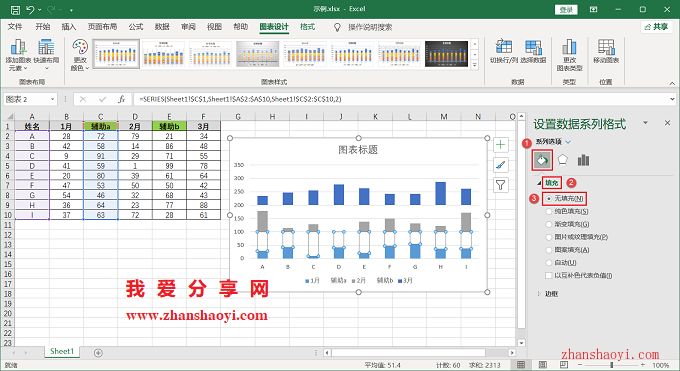Screen dimensions: 680x371
Task: Click the chart title text
Action: coord(358,150)
